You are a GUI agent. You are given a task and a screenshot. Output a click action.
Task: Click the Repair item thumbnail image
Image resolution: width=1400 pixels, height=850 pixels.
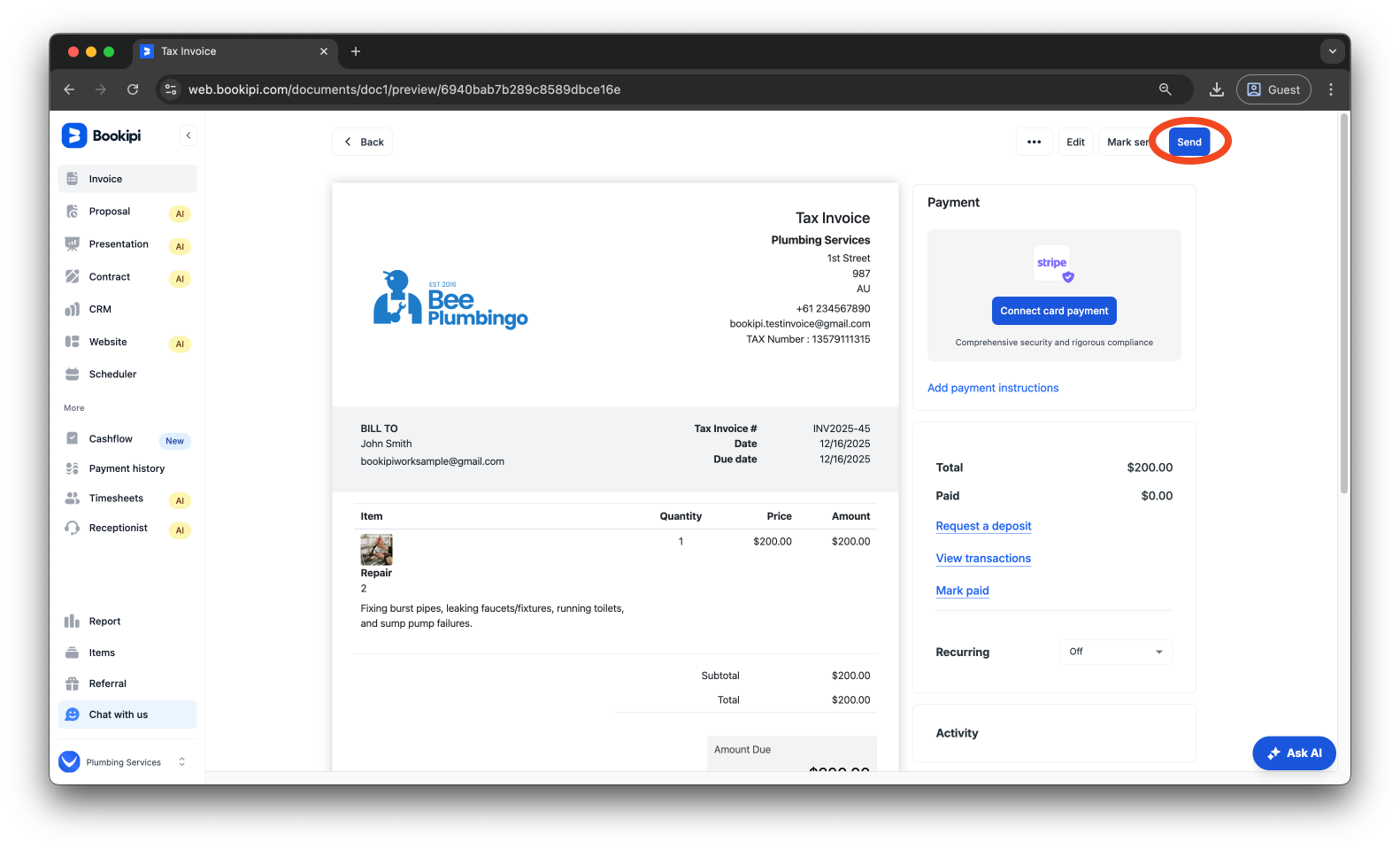click(376, 550)
